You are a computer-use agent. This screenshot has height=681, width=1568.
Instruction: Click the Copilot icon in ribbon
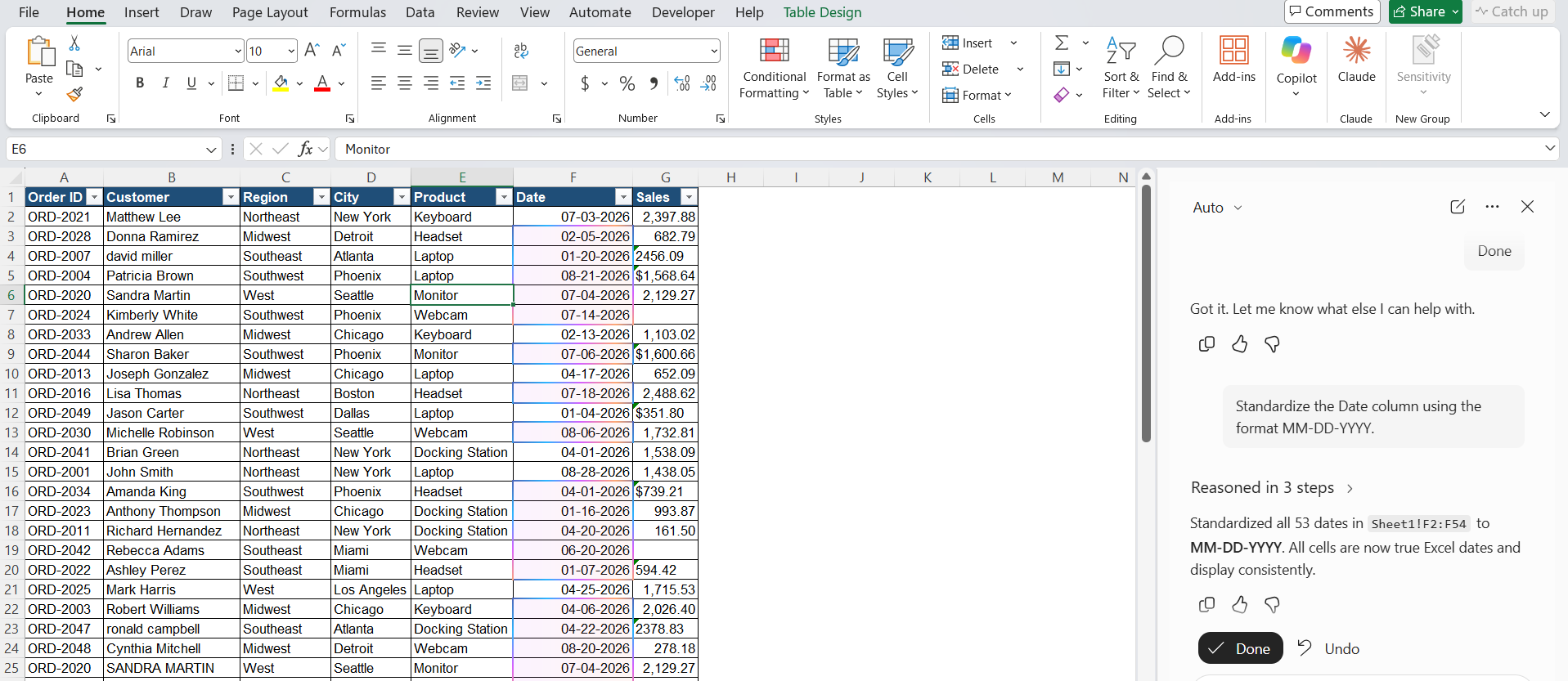click(1296, 67)
